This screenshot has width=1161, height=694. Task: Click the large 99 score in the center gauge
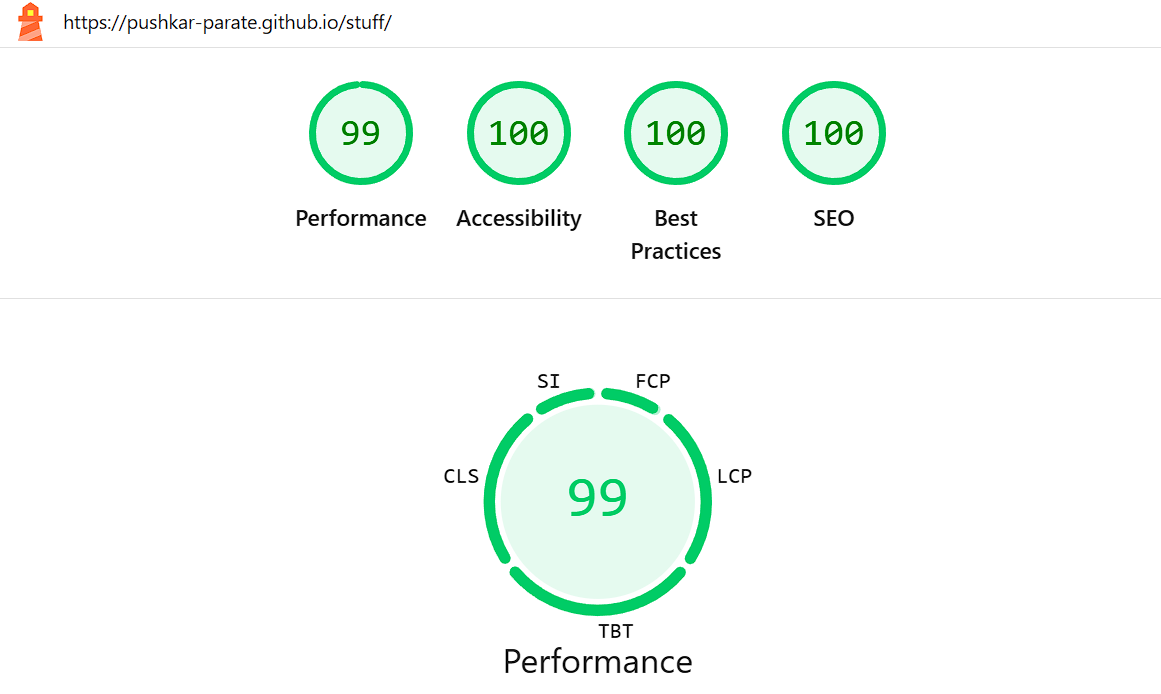pyautogui.click(x=597, y=498)
